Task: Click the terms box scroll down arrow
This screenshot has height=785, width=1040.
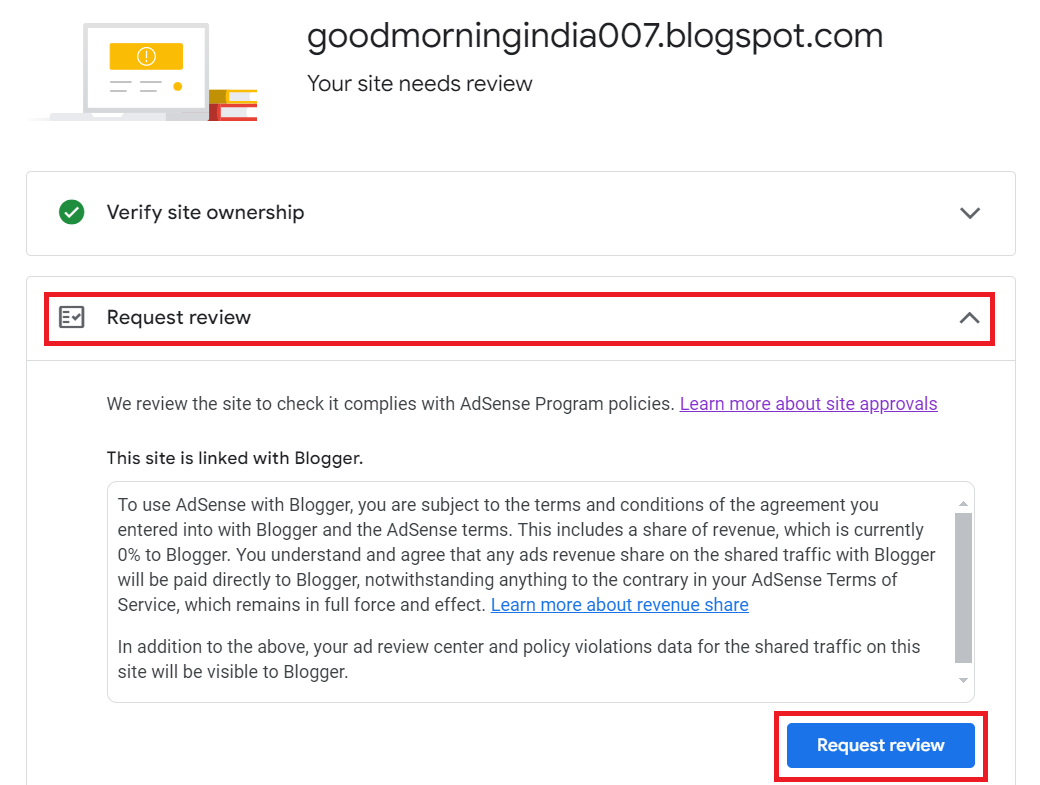Action: [963, 680]
